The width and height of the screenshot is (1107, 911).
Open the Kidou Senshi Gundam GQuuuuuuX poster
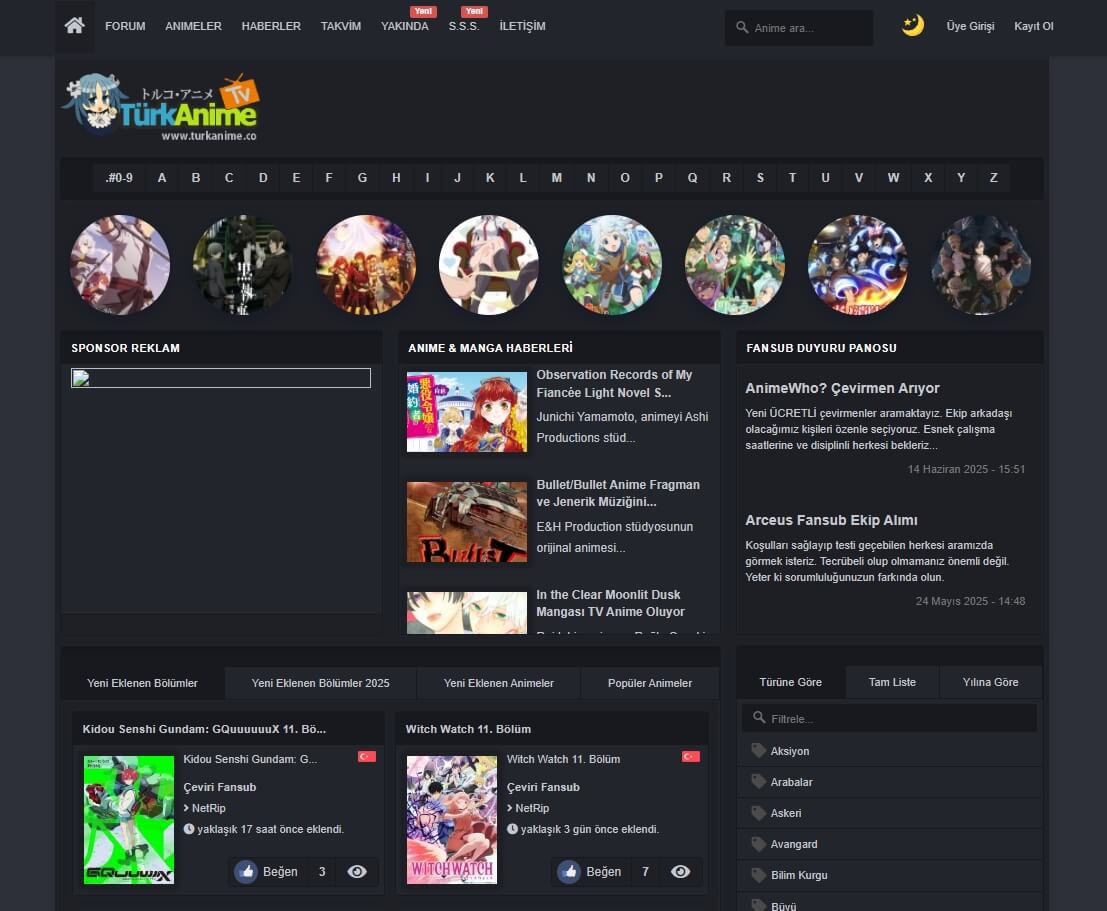(x=128, y=820)
